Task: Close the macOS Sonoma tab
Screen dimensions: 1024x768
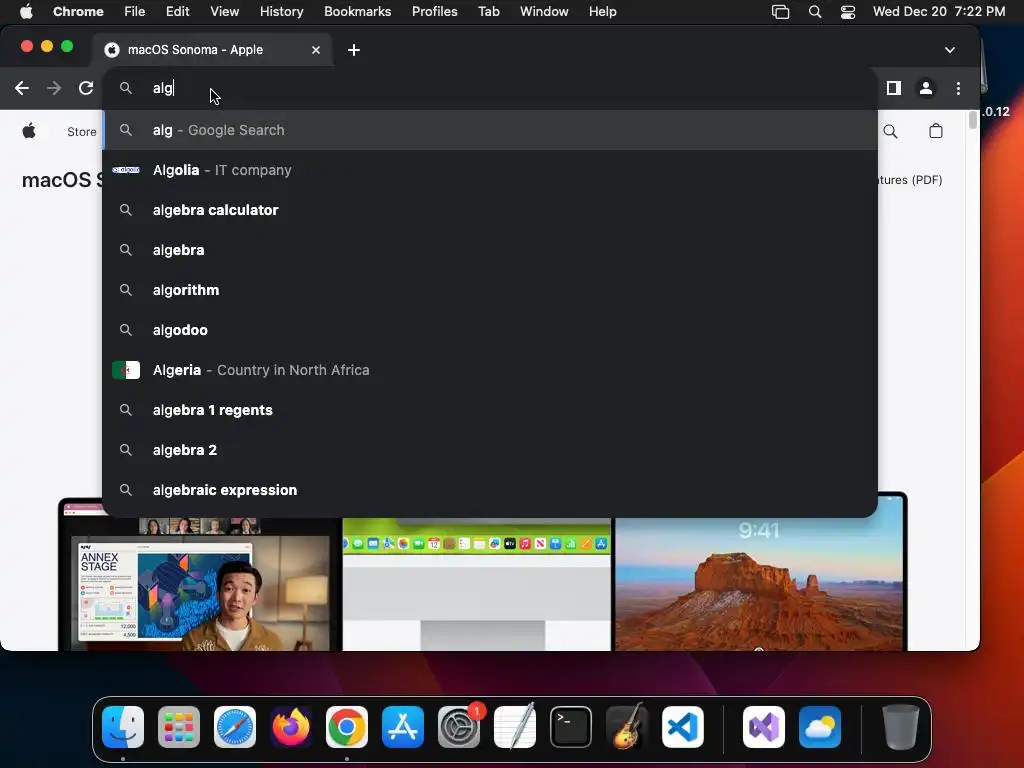Action: [x=316, y=50]
